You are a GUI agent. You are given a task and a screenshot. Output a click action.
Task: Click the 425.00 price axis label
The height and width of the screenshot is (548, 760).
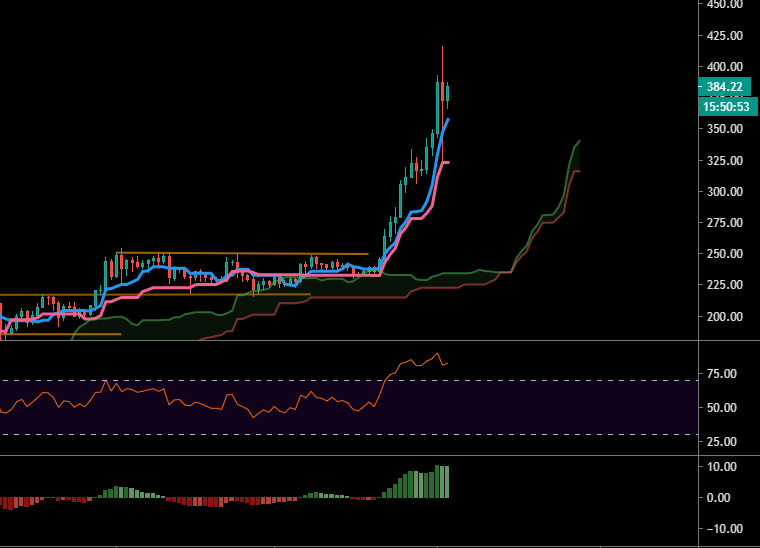tap(724, 35)
